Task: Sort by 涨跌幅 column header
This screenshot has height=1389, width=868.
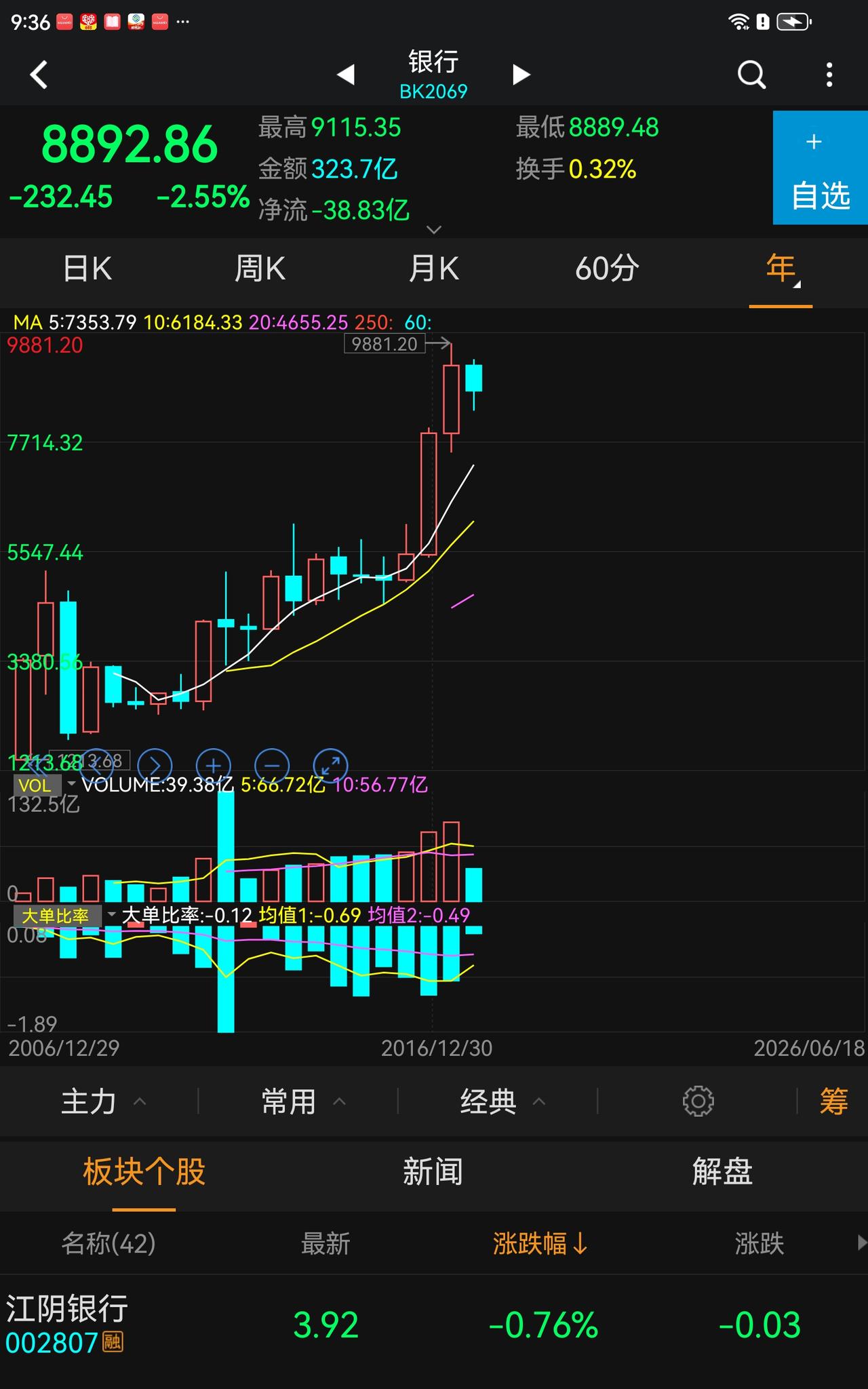Action: click(540, 1244)
